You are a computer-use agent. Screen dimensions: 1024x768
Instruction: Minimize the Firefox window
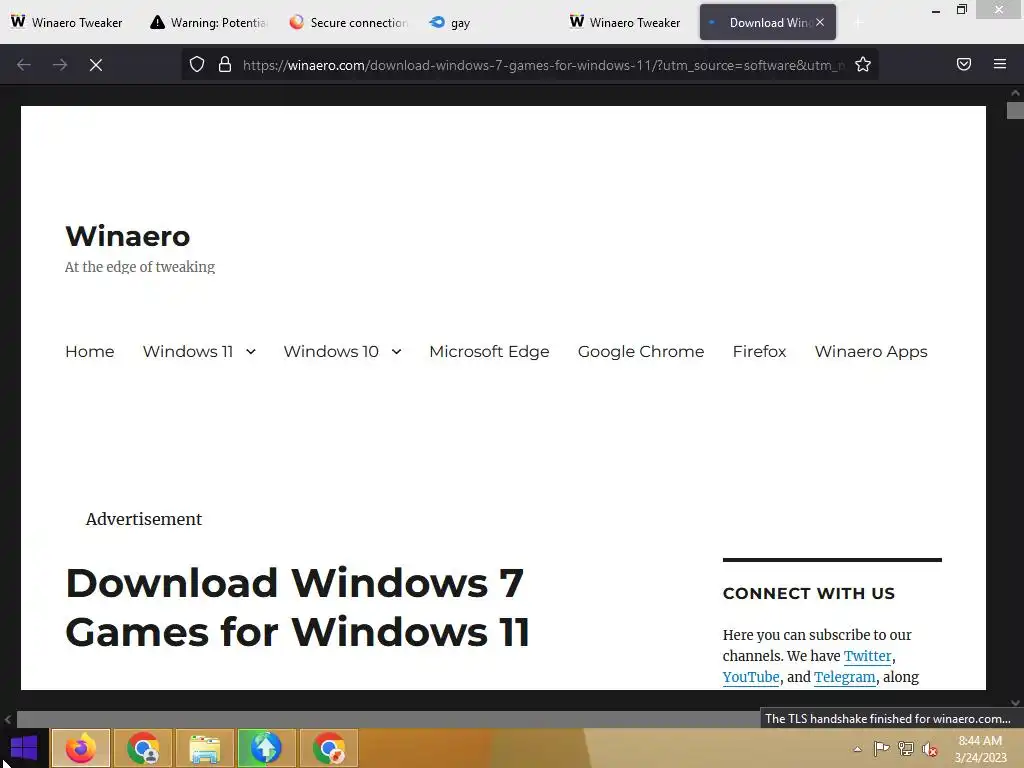pyautogui.click(x=936, y=10)
